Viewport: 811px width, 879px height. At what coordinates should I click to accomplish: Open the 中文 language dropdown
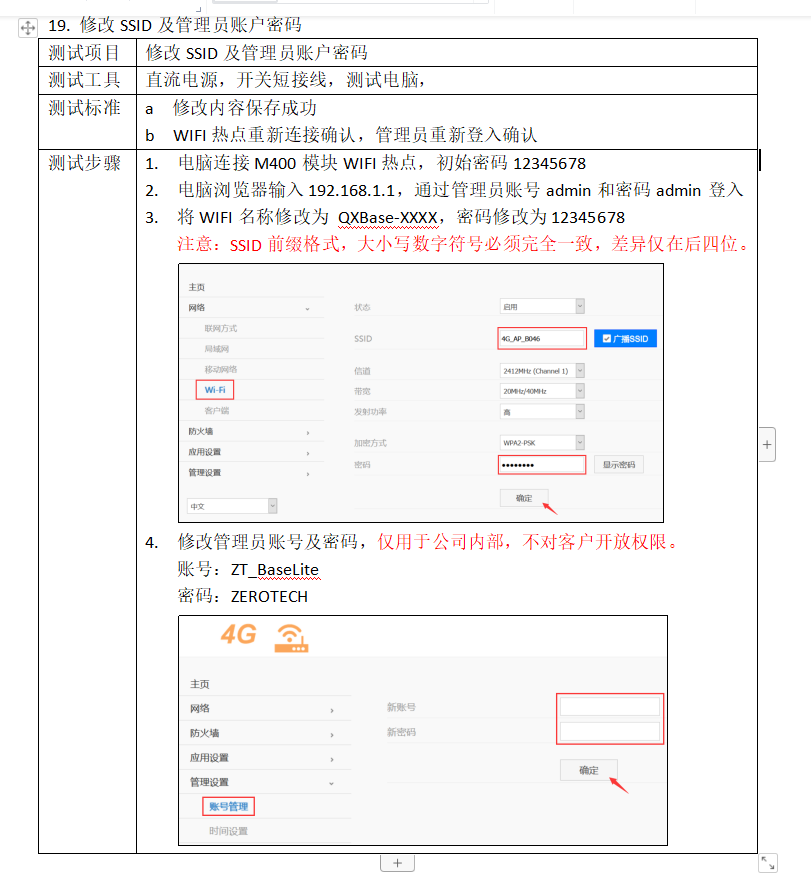[x=232, y=506]
